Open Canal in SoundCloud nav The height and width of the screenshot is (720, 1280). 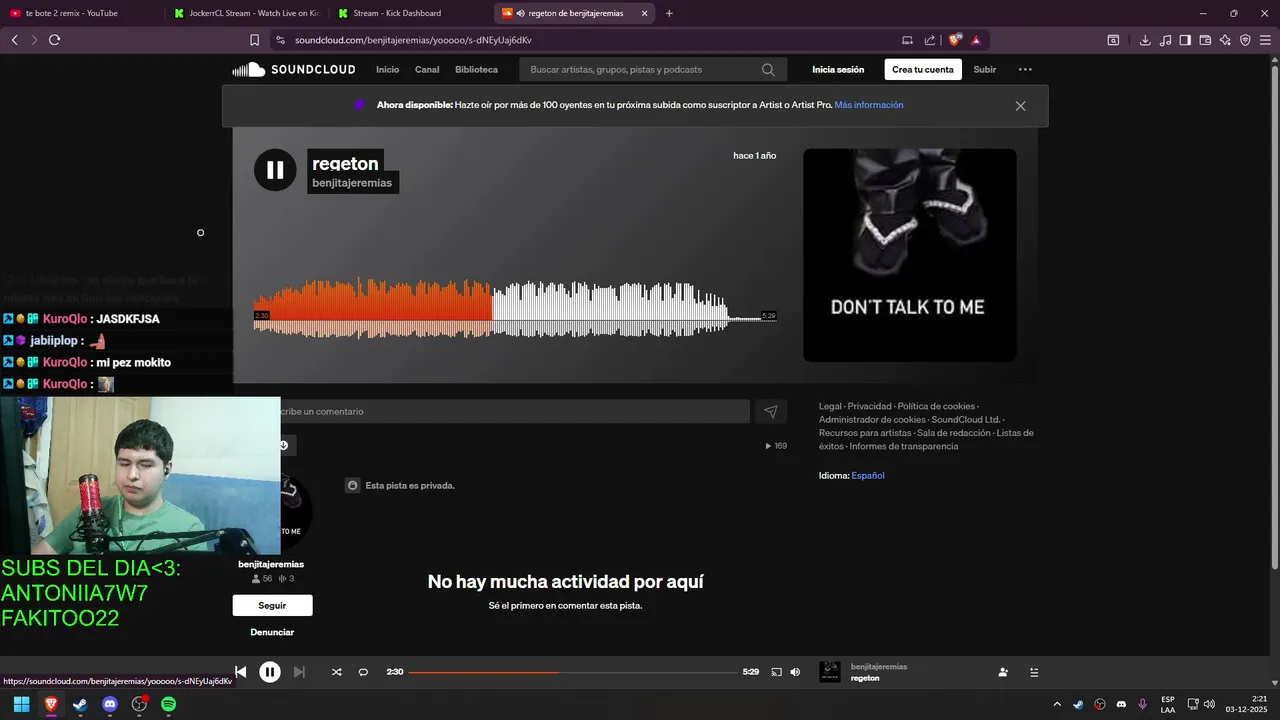point(427,70)
